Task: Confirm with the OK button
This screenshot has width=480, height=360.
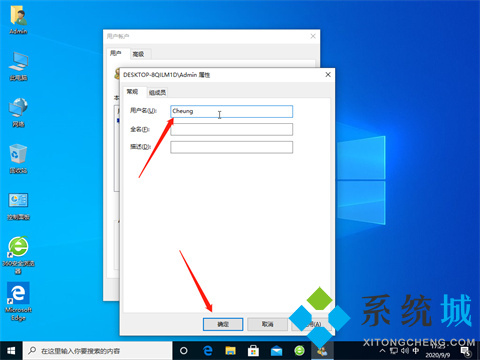Action: point(223,324)
